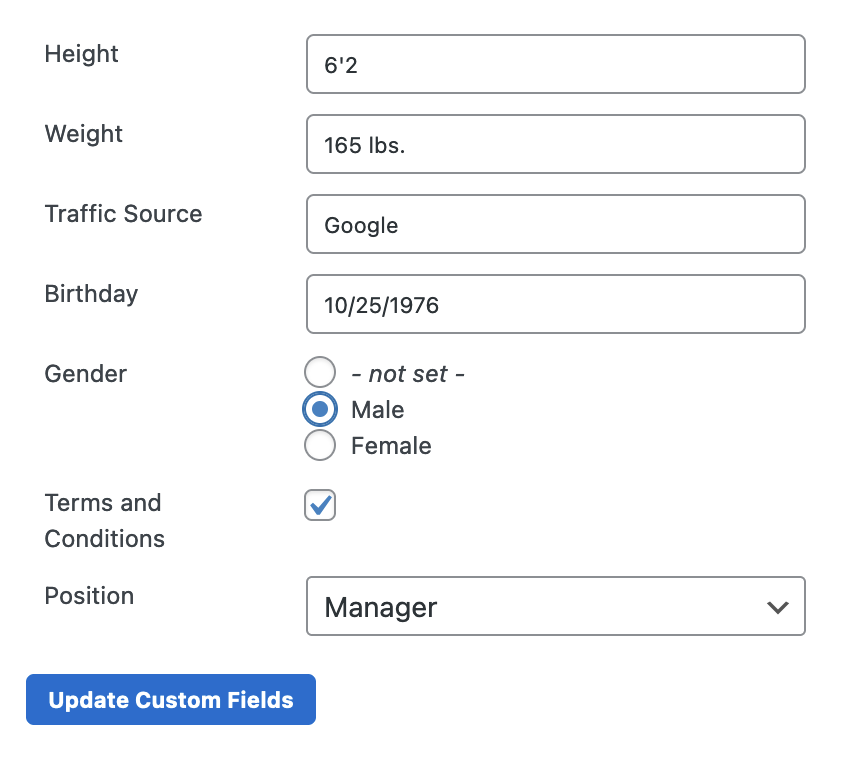Open the Position dropdown showing Manager

point(555,606)
